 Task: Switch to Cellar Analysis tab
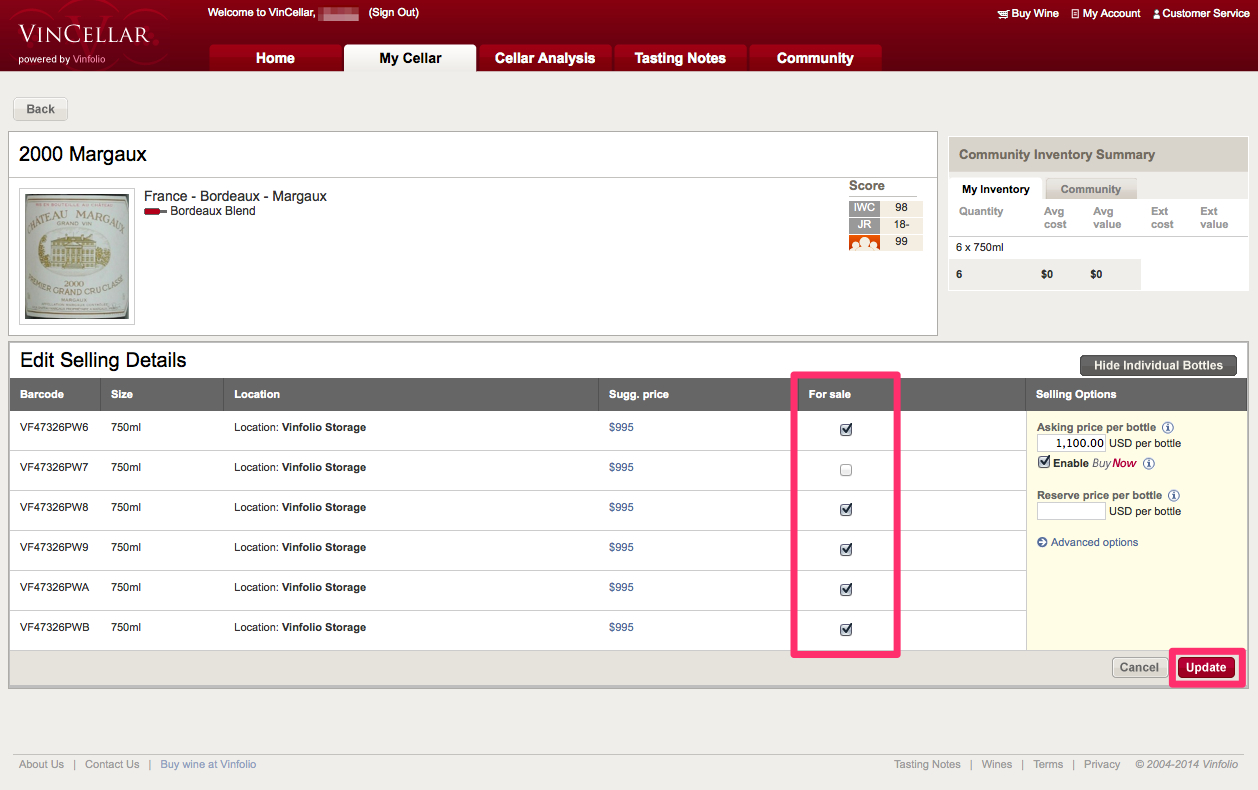545,58
